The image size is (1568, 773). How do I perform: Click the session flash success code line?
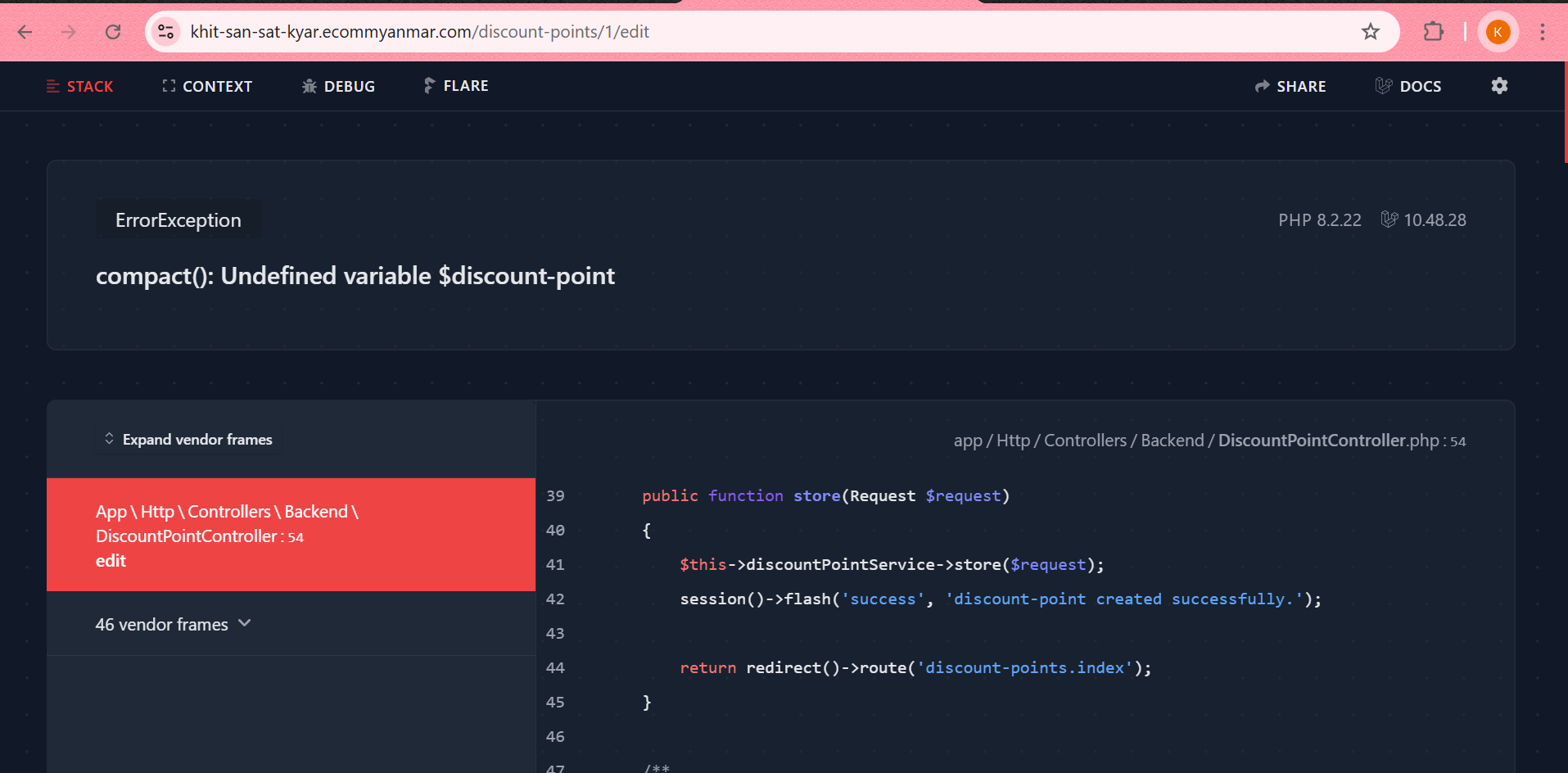tap(1001, 599)
